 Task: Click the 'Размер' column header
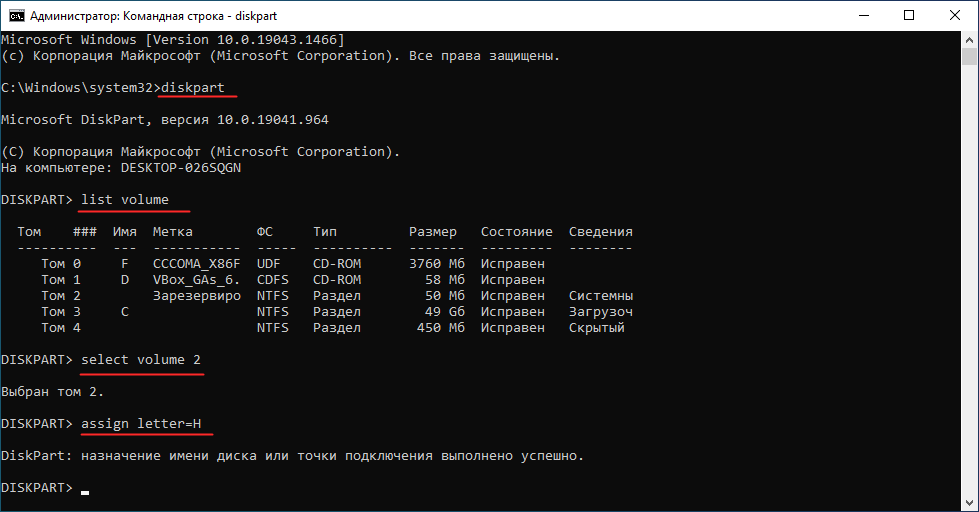coord(433,232)
